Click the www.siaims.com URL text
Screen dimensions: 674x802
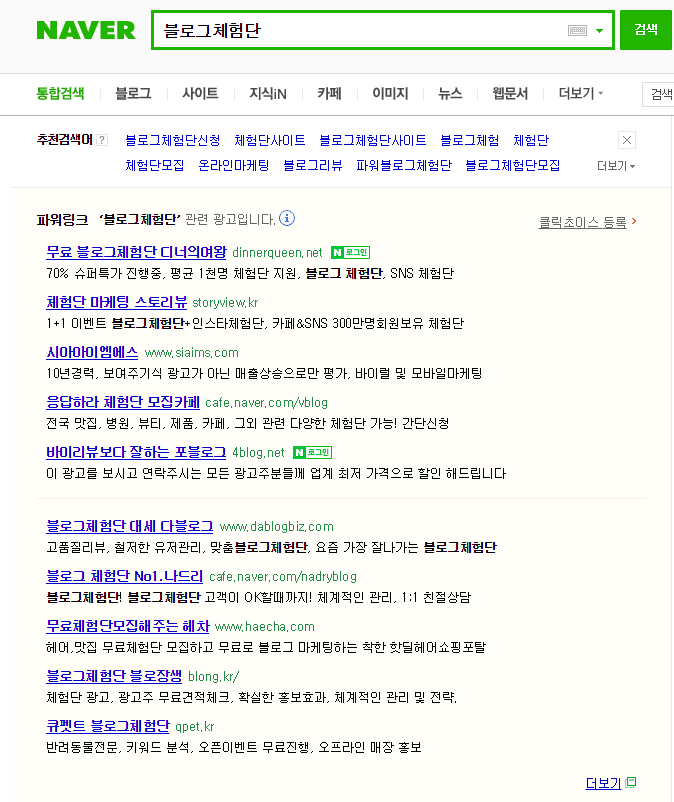[x=192, y=353]
